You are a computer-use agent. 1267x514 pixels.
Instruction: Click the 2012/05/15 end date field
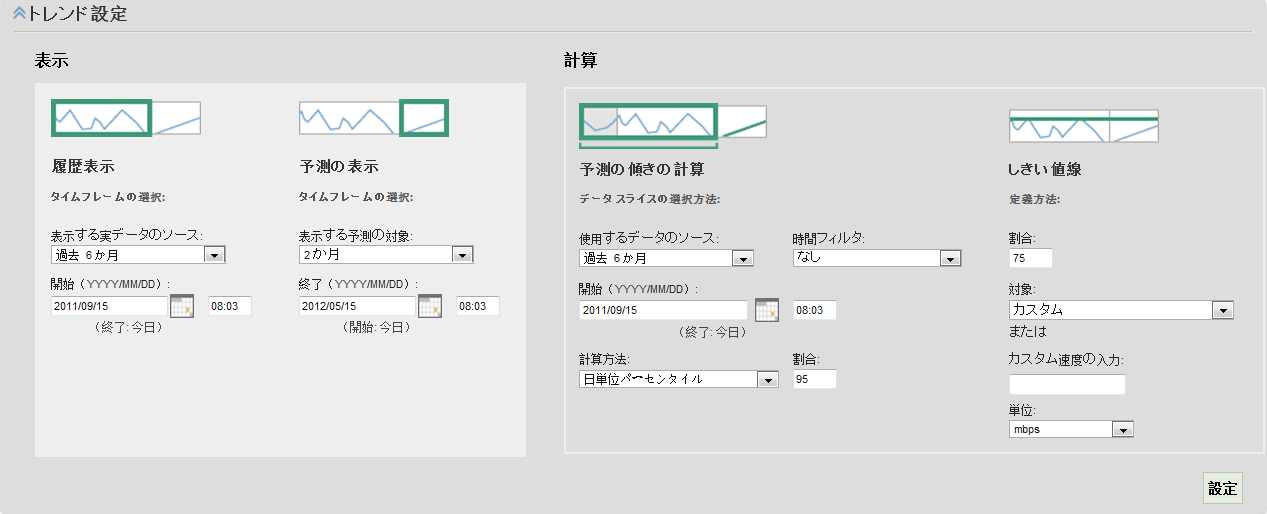click(x=357, y=306)
